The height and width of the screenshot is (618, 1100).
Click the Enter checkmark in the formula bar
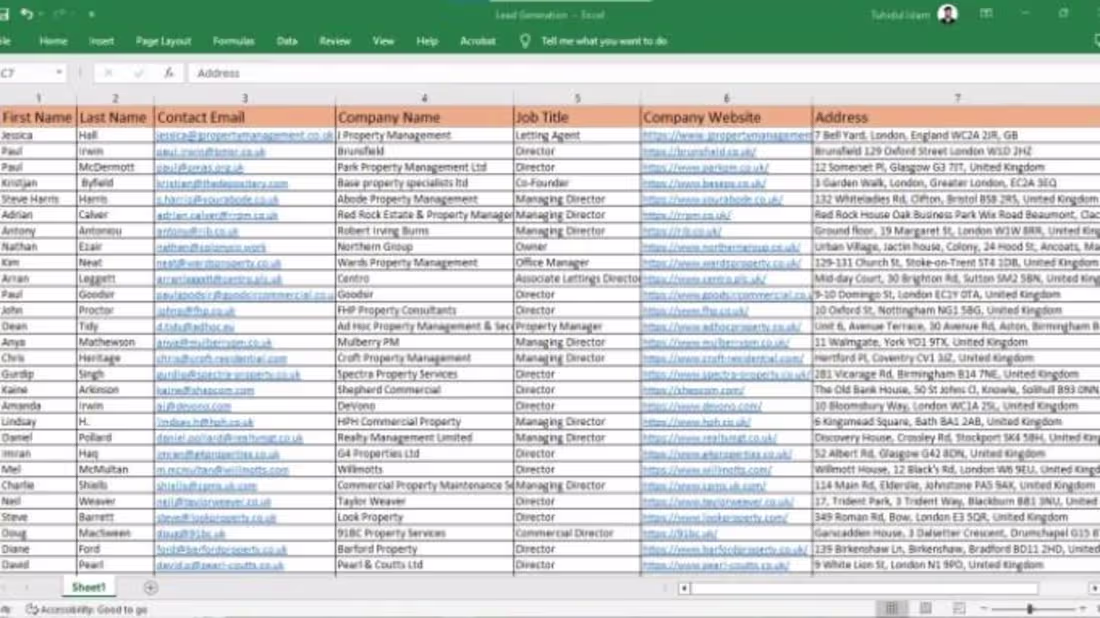click(138, 73)
